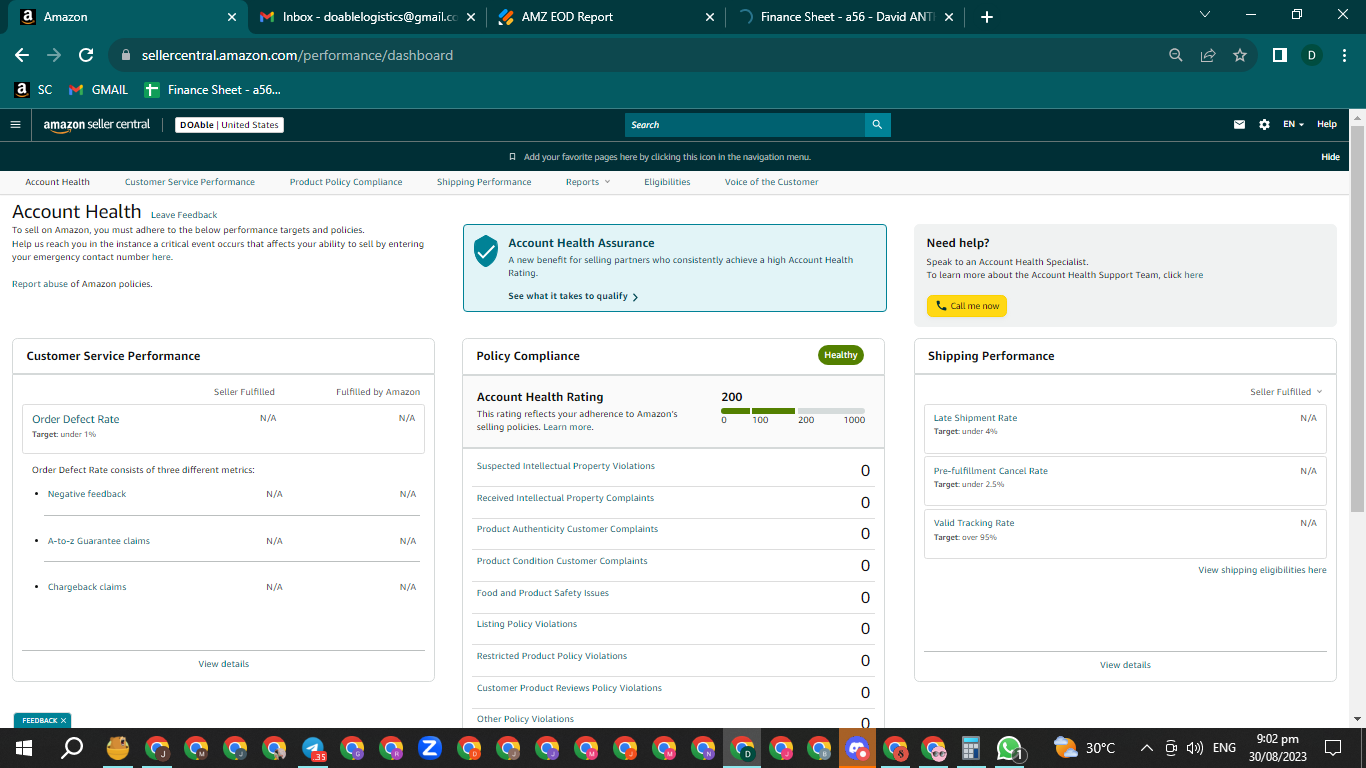Screen dimensions: 1366x768
Task: Open the Help link in the header
Action: point(1327,125)
